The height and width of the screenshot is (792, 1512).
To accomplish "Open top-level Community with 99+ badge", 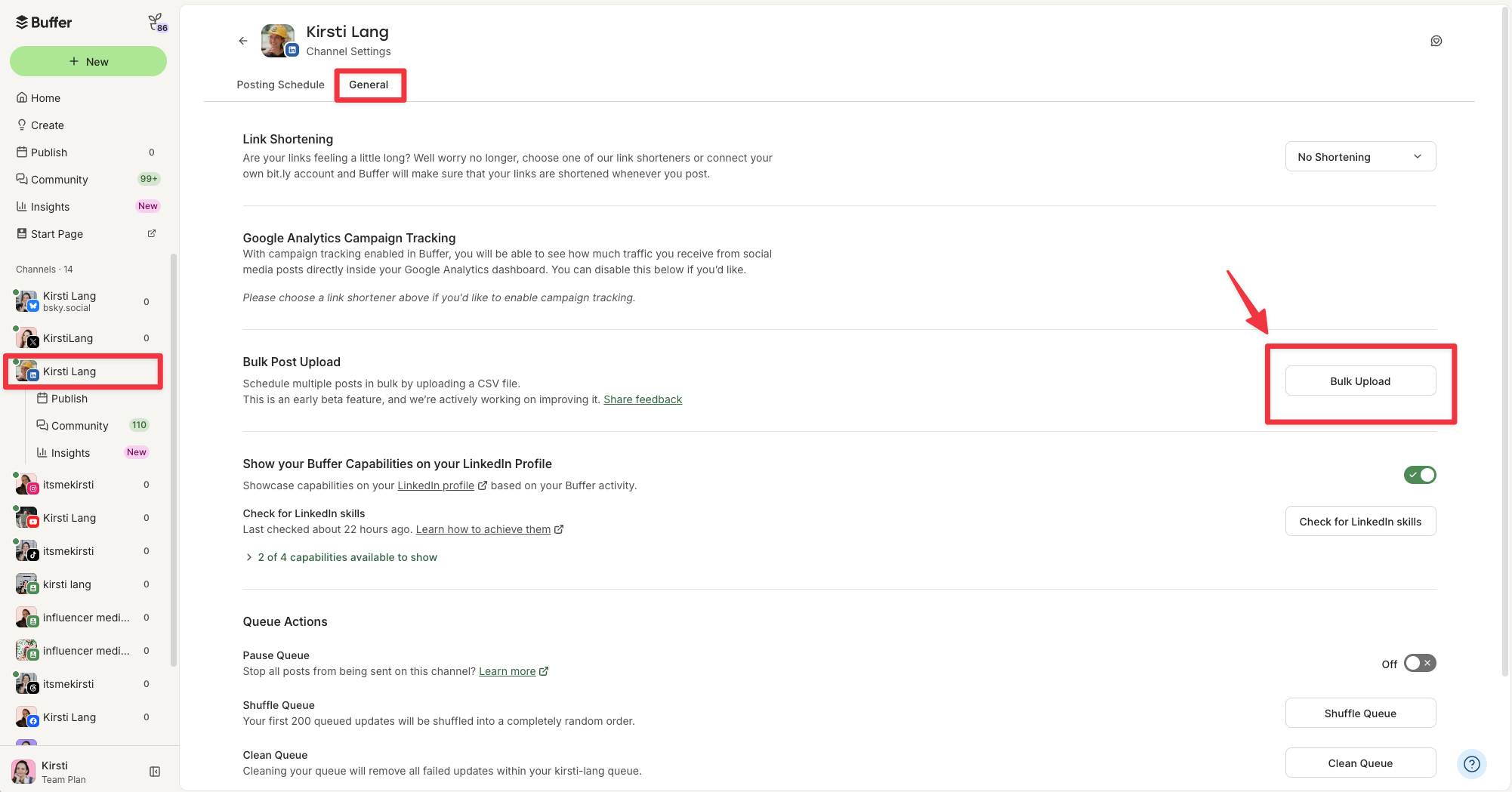I will click(x=88, y=180).
